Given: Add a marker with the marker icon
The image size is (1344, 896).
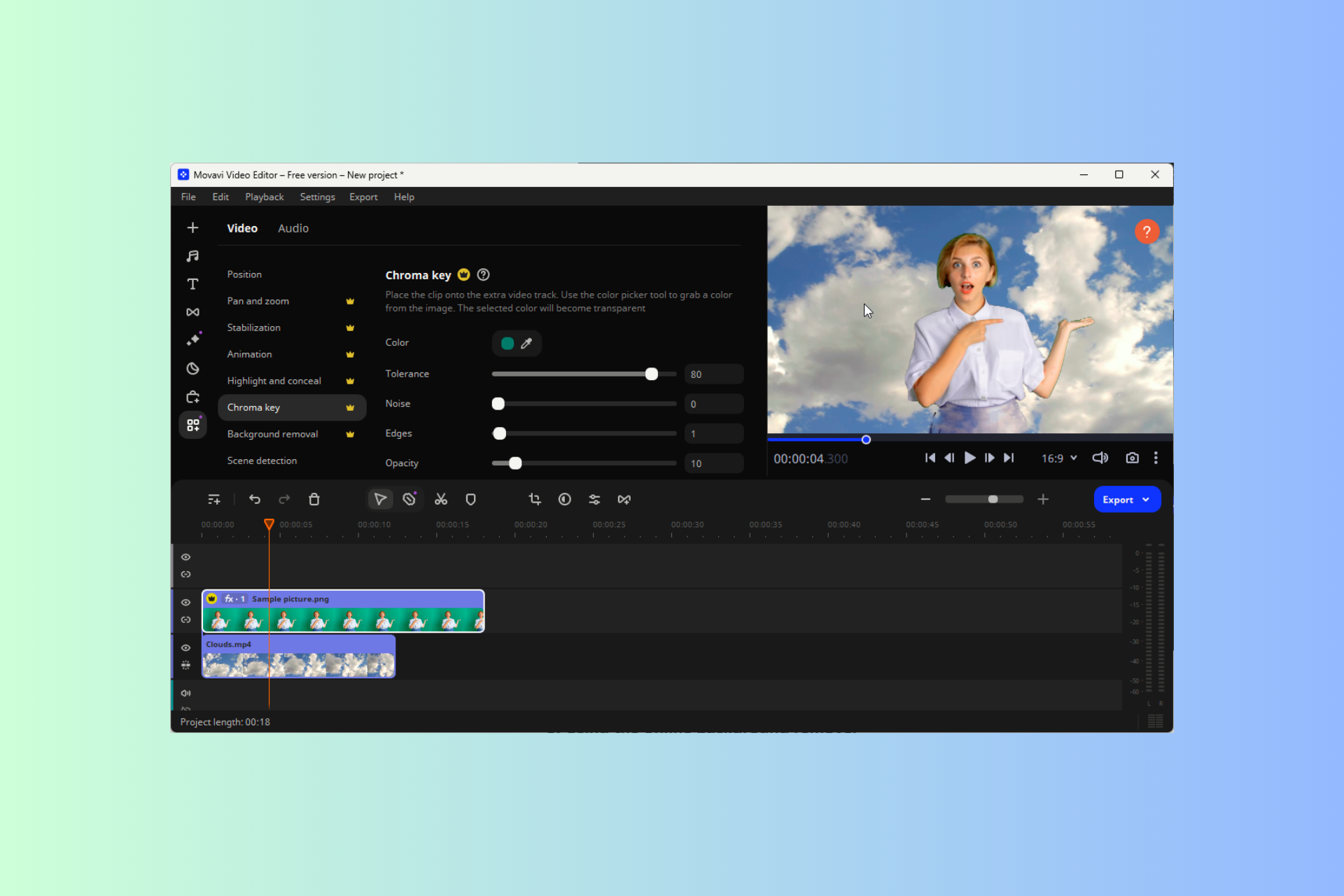Looking at the screenshot, I should (470, 499).
